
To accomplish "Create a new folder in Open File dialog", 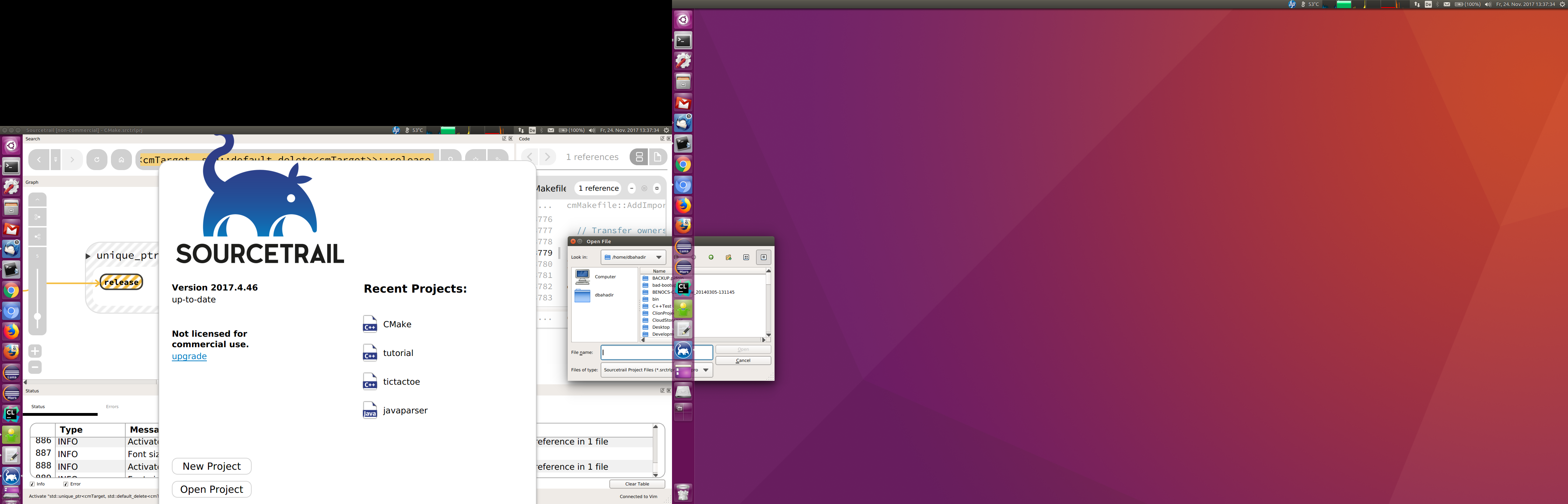I will click(x=728, y=258).
